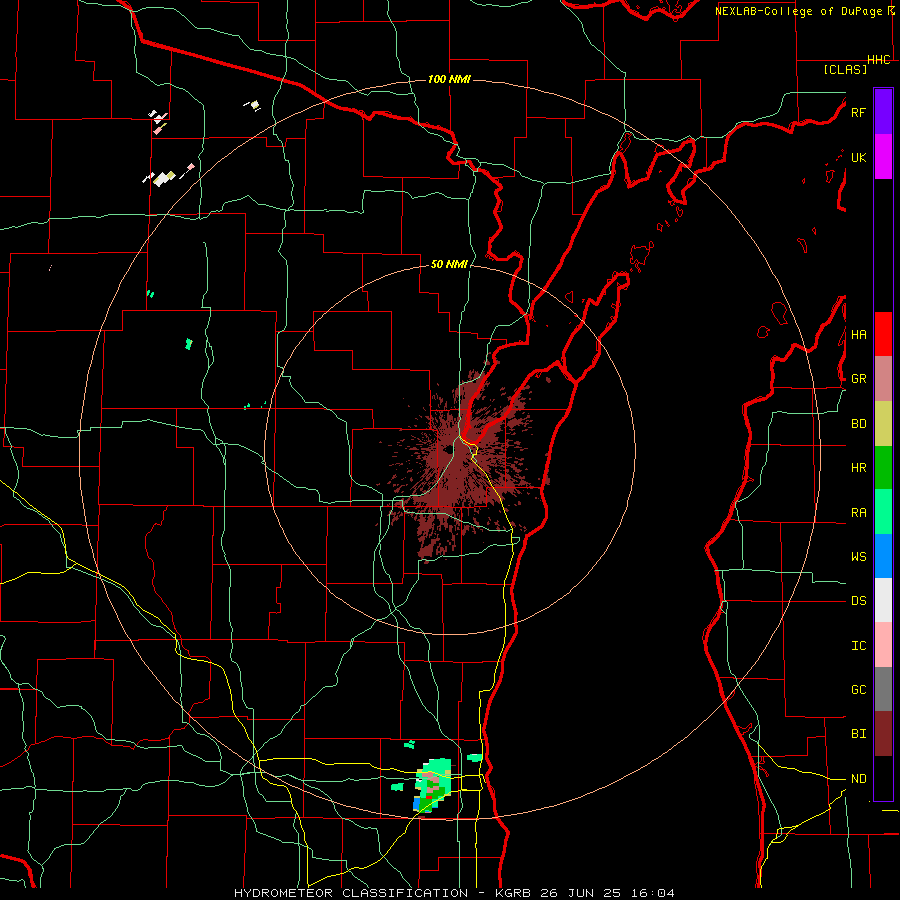Screen dimensions: 900x900
Task: Click the Hydrometeor Classification KGRB caption
Action: [x=454, y=893]
